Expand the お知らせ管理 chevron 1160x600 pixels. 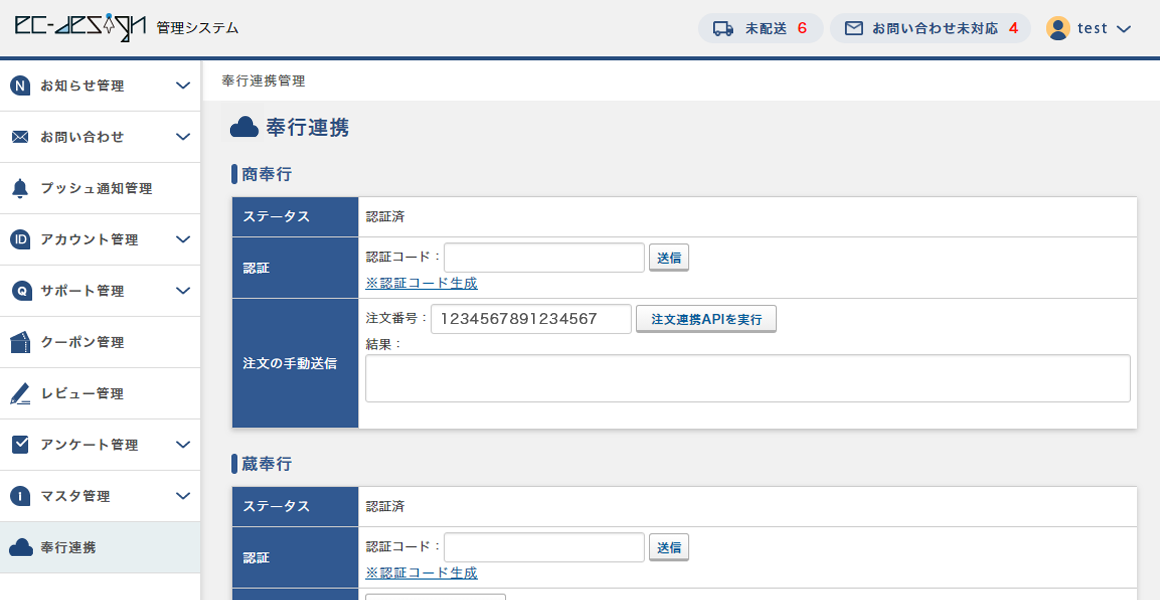click(183, 86)
